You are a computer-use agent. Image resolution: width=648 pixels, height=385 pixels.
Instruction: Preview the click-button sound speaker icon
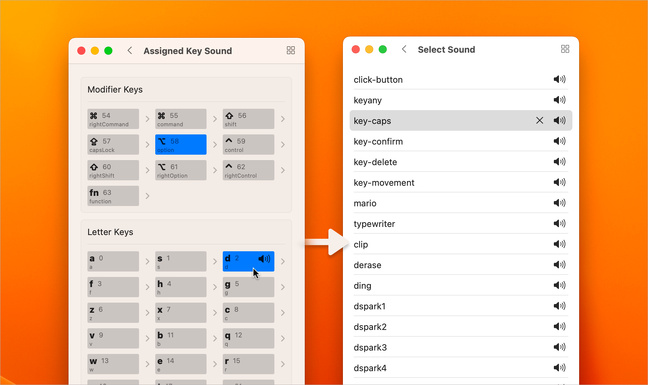click(x=560, y=79)
